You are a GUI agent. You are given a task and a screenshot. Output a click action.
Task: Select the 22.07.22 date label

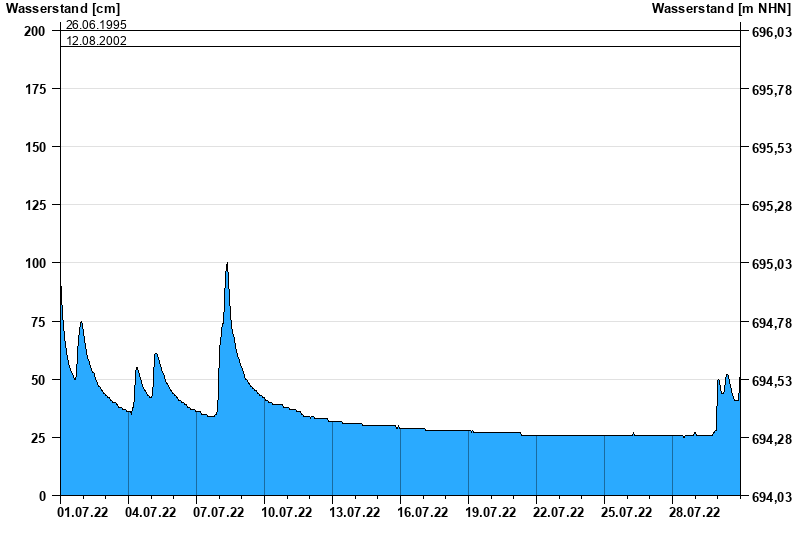[558, 513]
